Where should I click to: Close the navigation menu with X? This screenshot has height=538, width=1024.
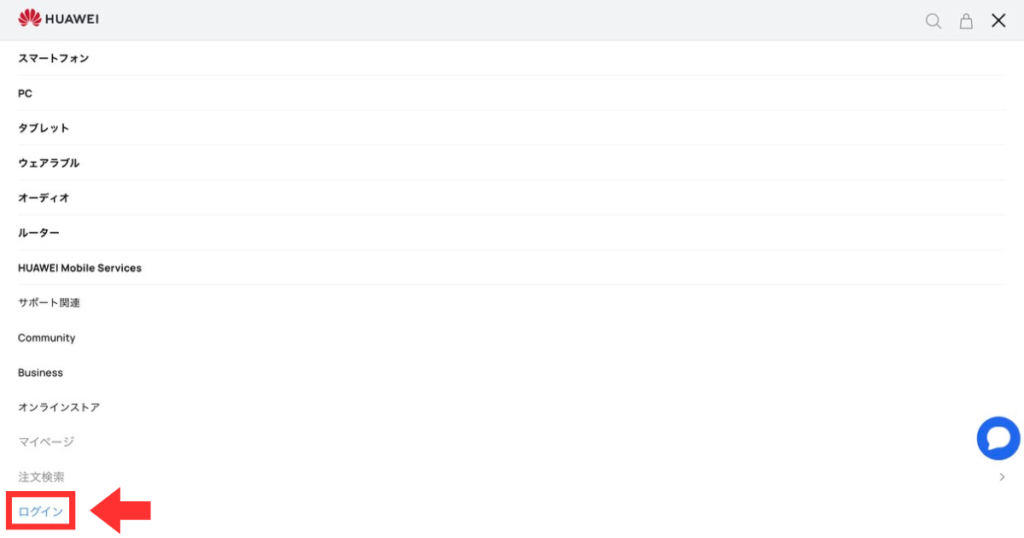(999, 20)
